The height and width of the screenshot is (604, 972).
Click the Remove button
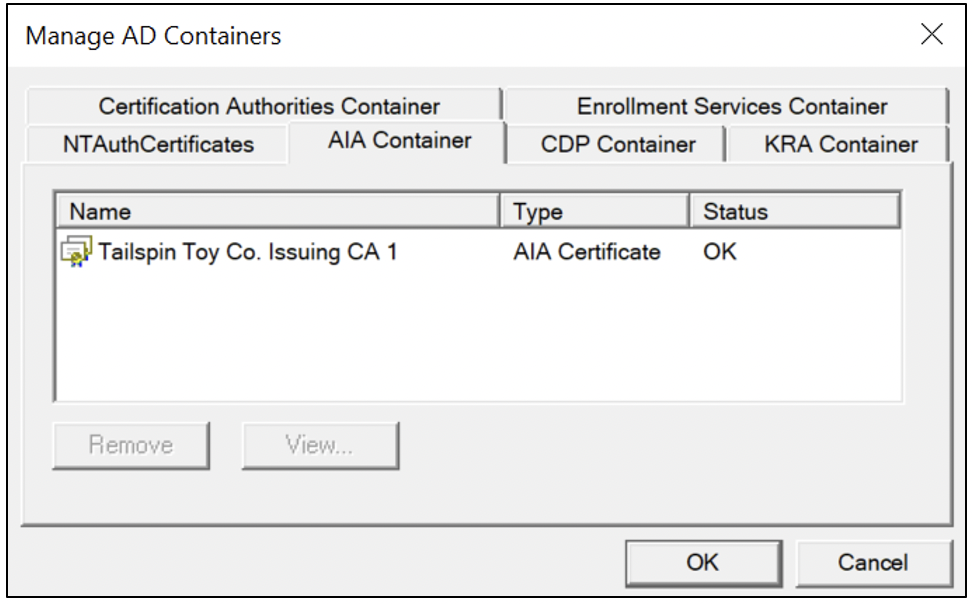pyautogui.click(x=131, y=445)
